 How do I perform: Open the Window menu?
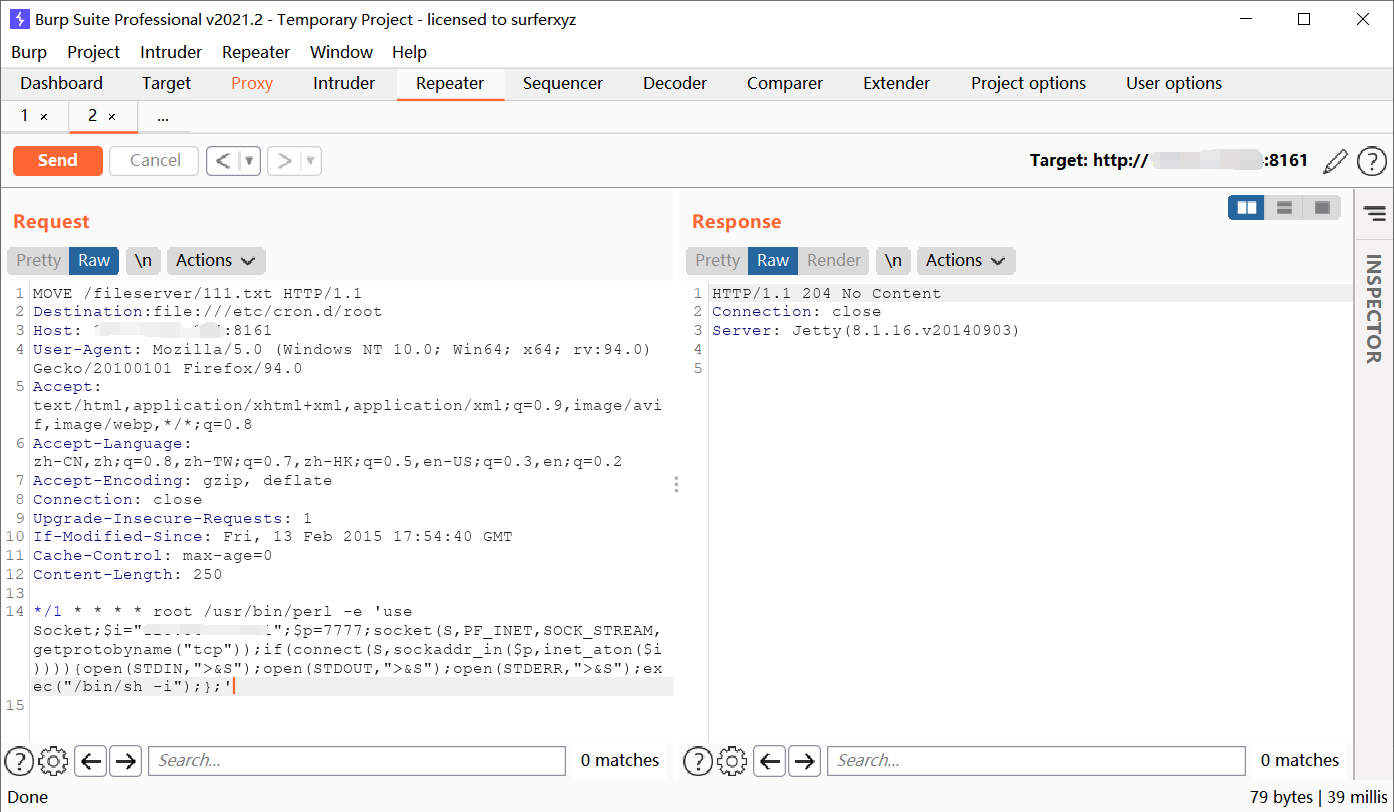click(342, 52)
